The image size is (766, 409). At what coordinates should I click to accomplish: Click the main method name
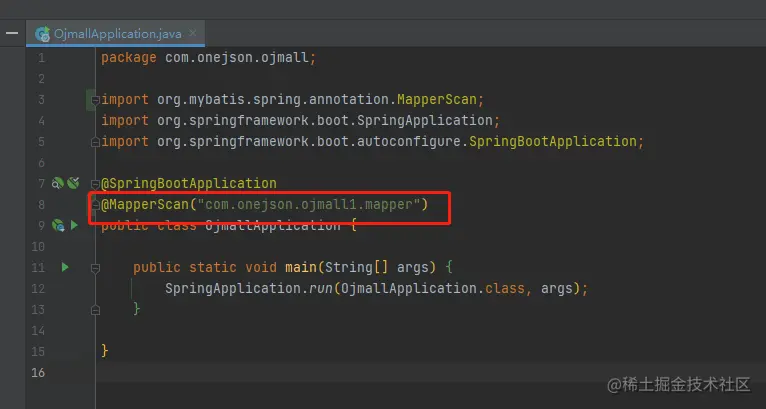click(x=301, y=267)
